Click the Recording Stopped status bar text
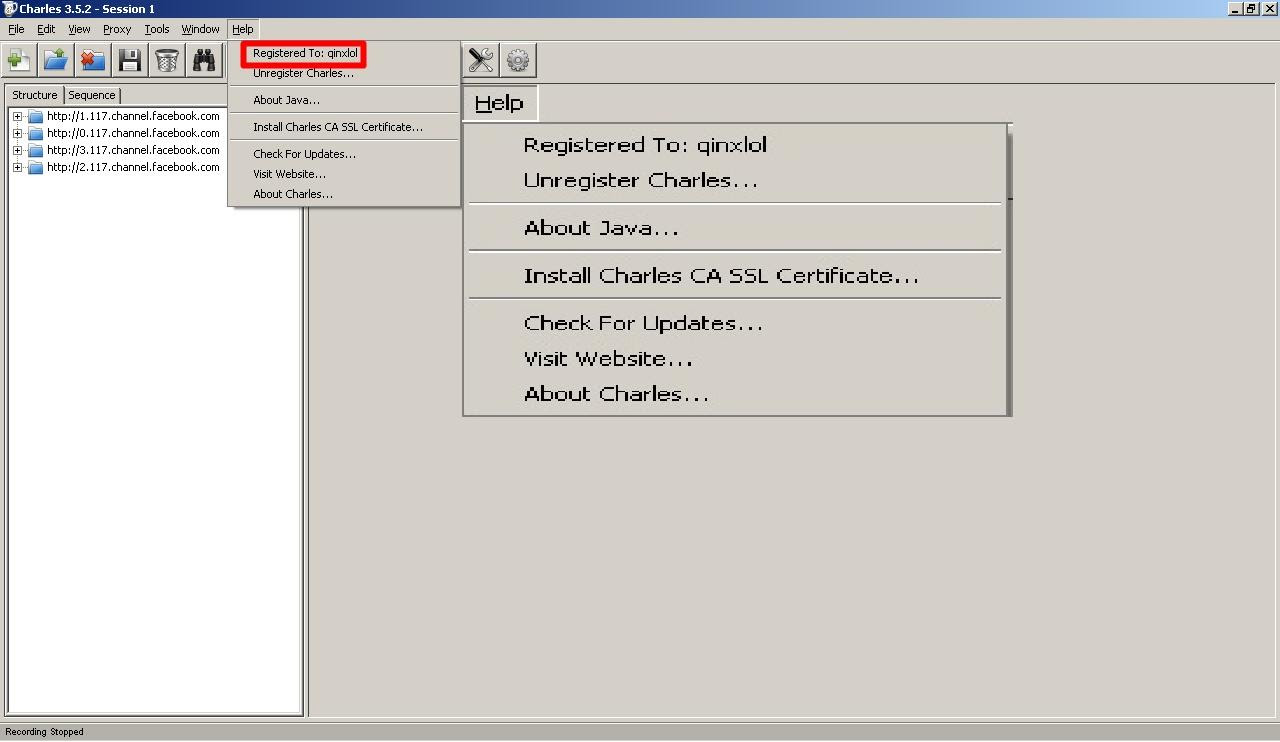This screenshot has height=742, width=1280. pos(45,732)
